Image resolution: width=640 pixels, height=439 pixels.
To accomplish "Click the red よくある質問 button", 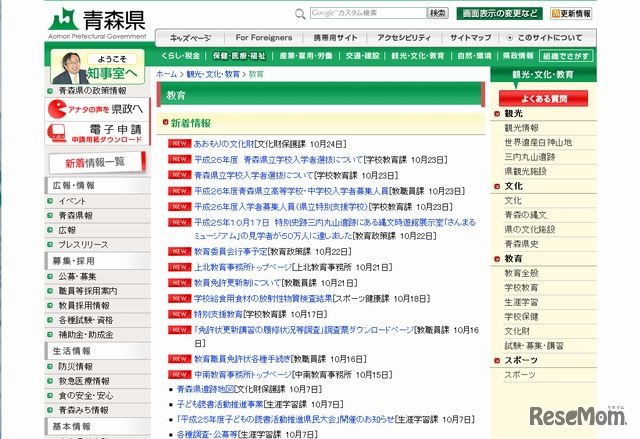I will [x=543, y=98].
